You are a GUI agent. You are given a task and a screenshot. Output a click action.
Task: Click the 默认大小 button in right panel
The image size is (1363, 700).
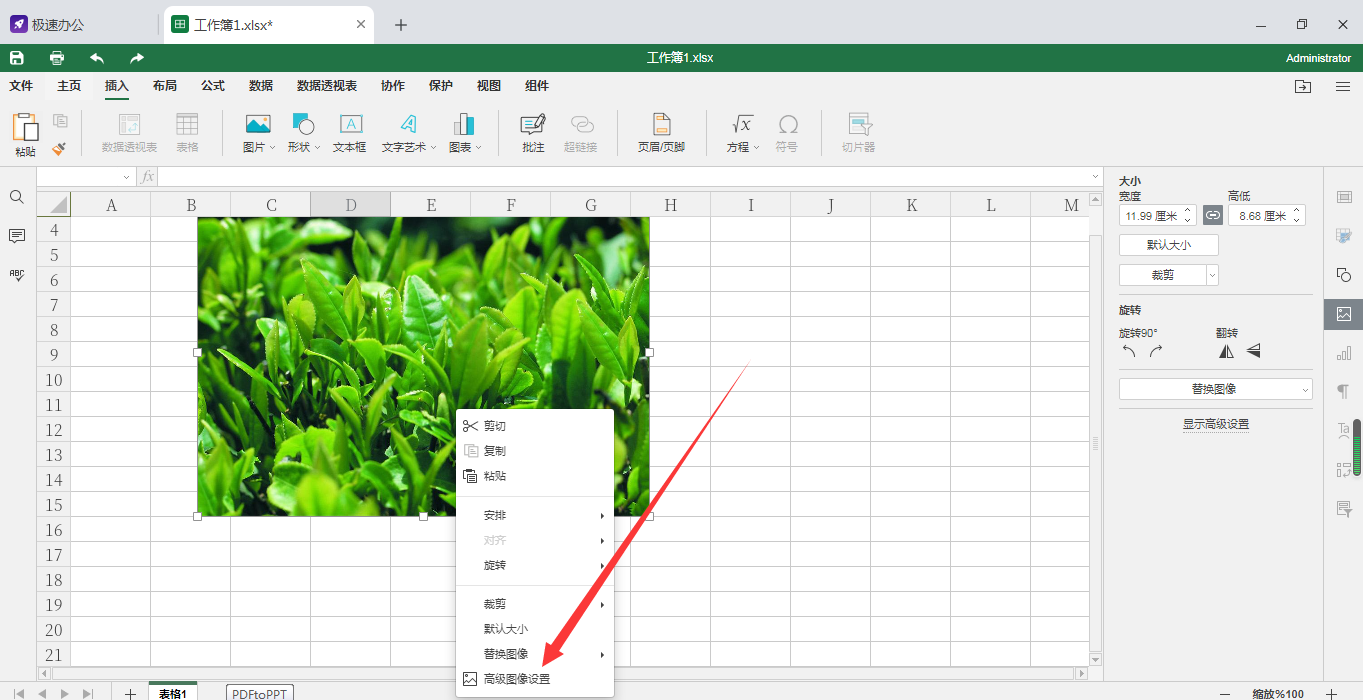coord(1169,245)
